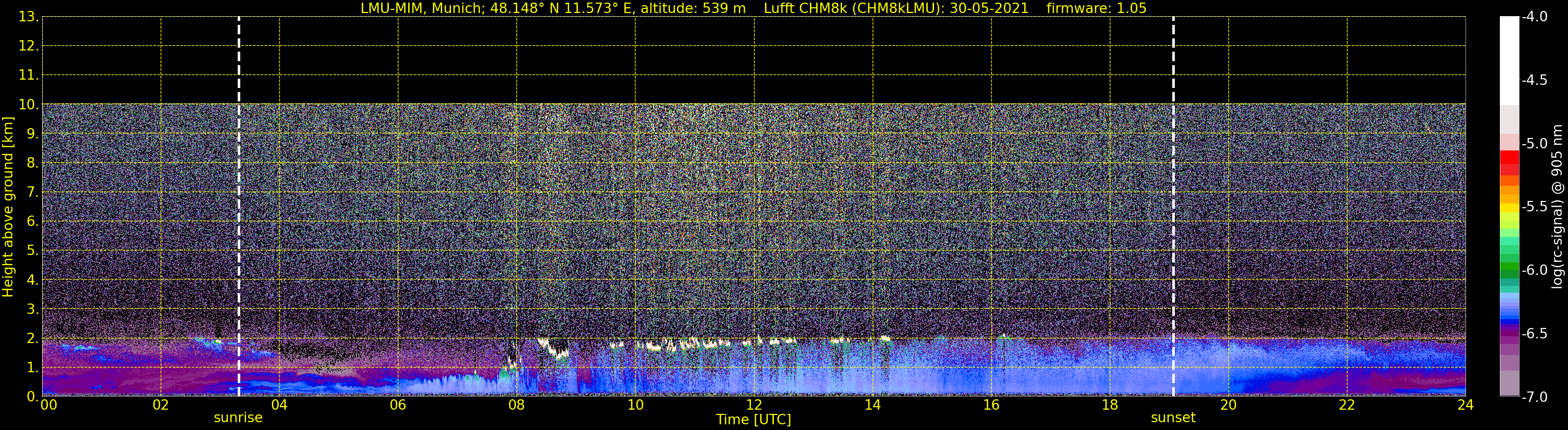
Task: Click the "3." height axis tick label
Action: pos(32,309)
